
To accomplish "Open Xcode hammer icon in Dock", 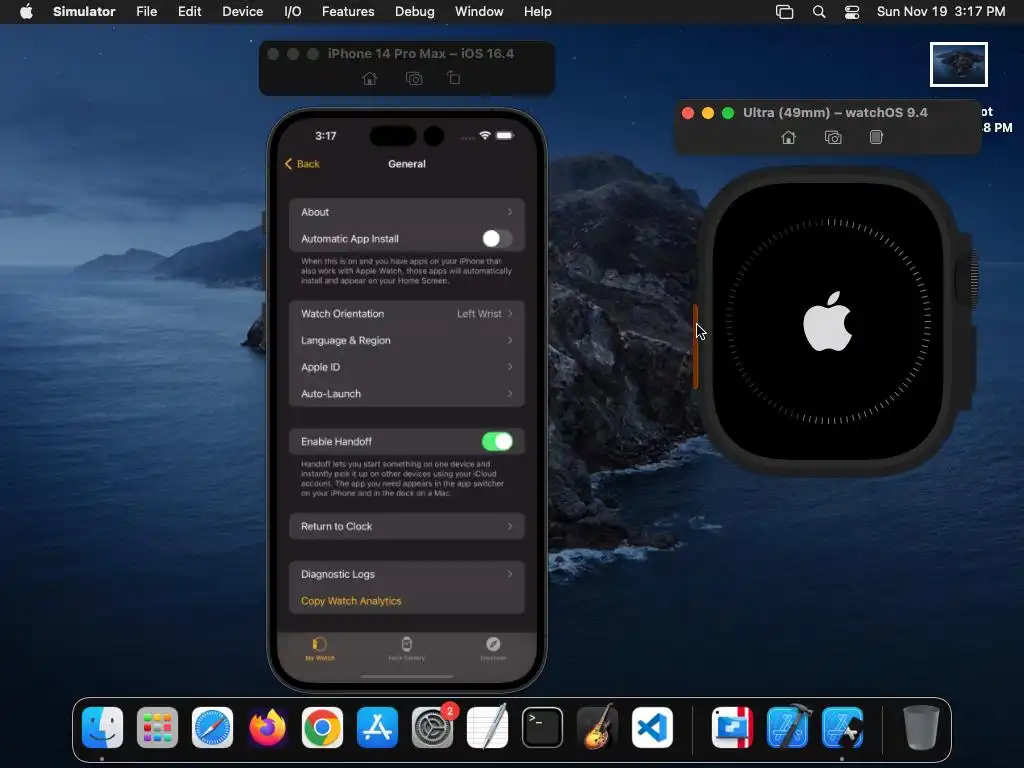I will tap(788, 727).
